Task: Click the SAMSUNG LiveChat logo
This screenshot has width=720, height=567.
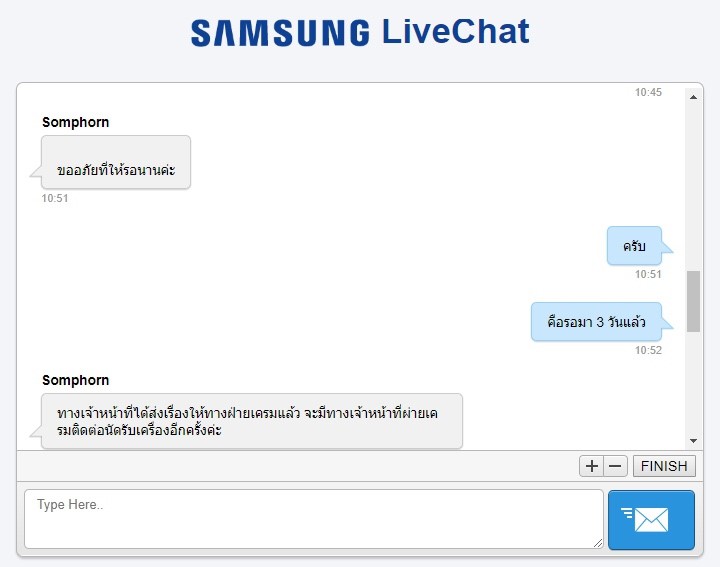Action: pos(360,32)
